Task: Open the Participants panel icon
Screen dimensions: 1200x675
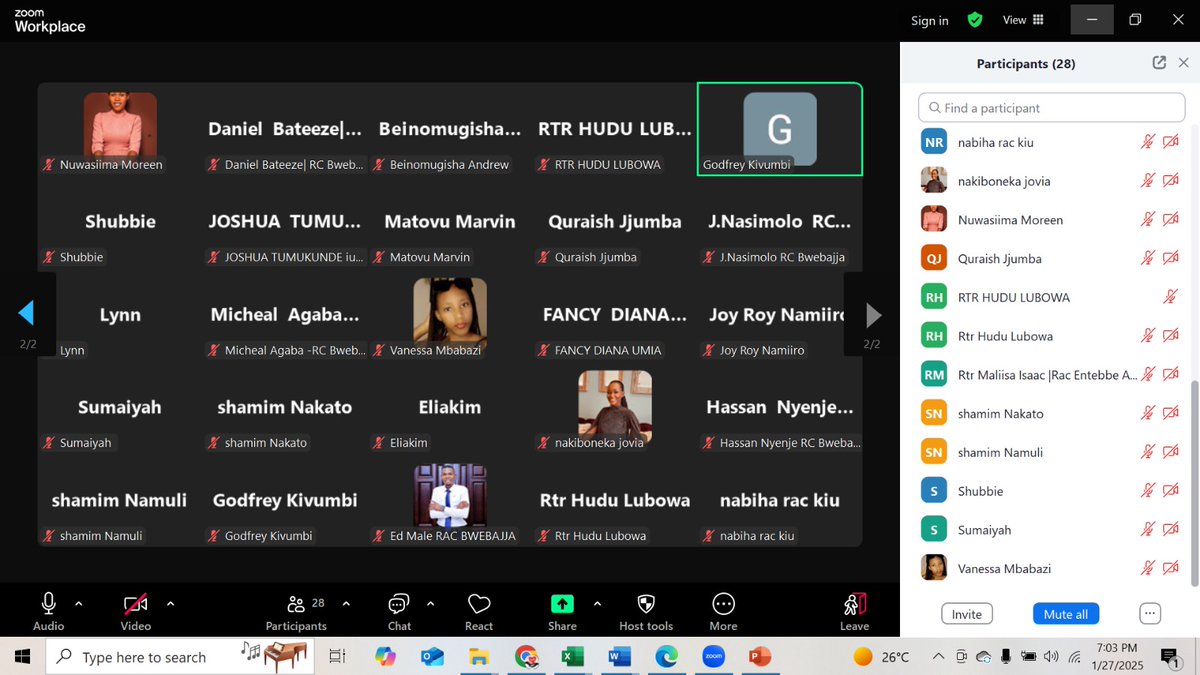Action: pyautogui.click(x=296, y=604)
